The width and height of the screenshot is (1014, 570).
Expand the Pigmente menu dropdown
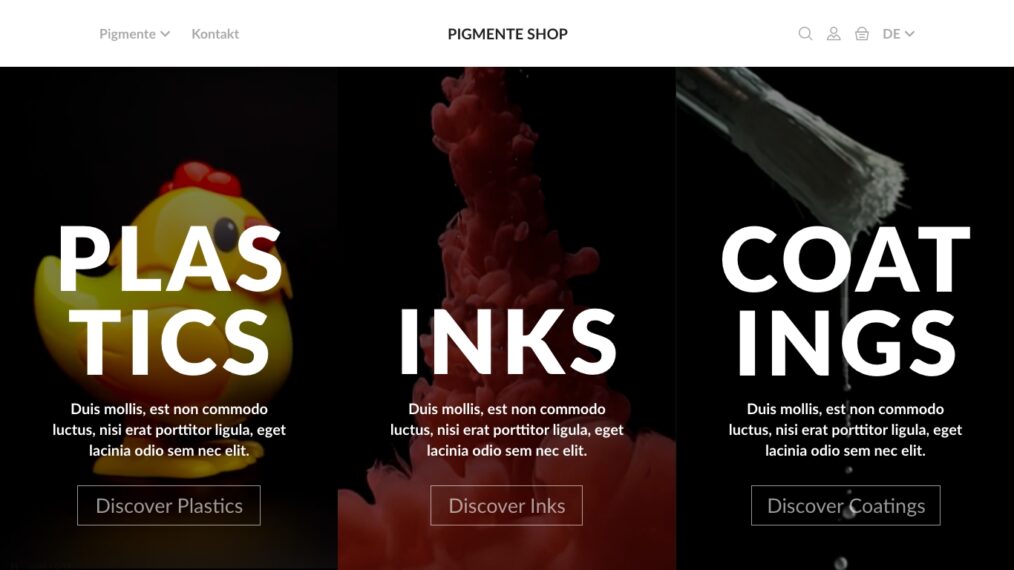135,34
